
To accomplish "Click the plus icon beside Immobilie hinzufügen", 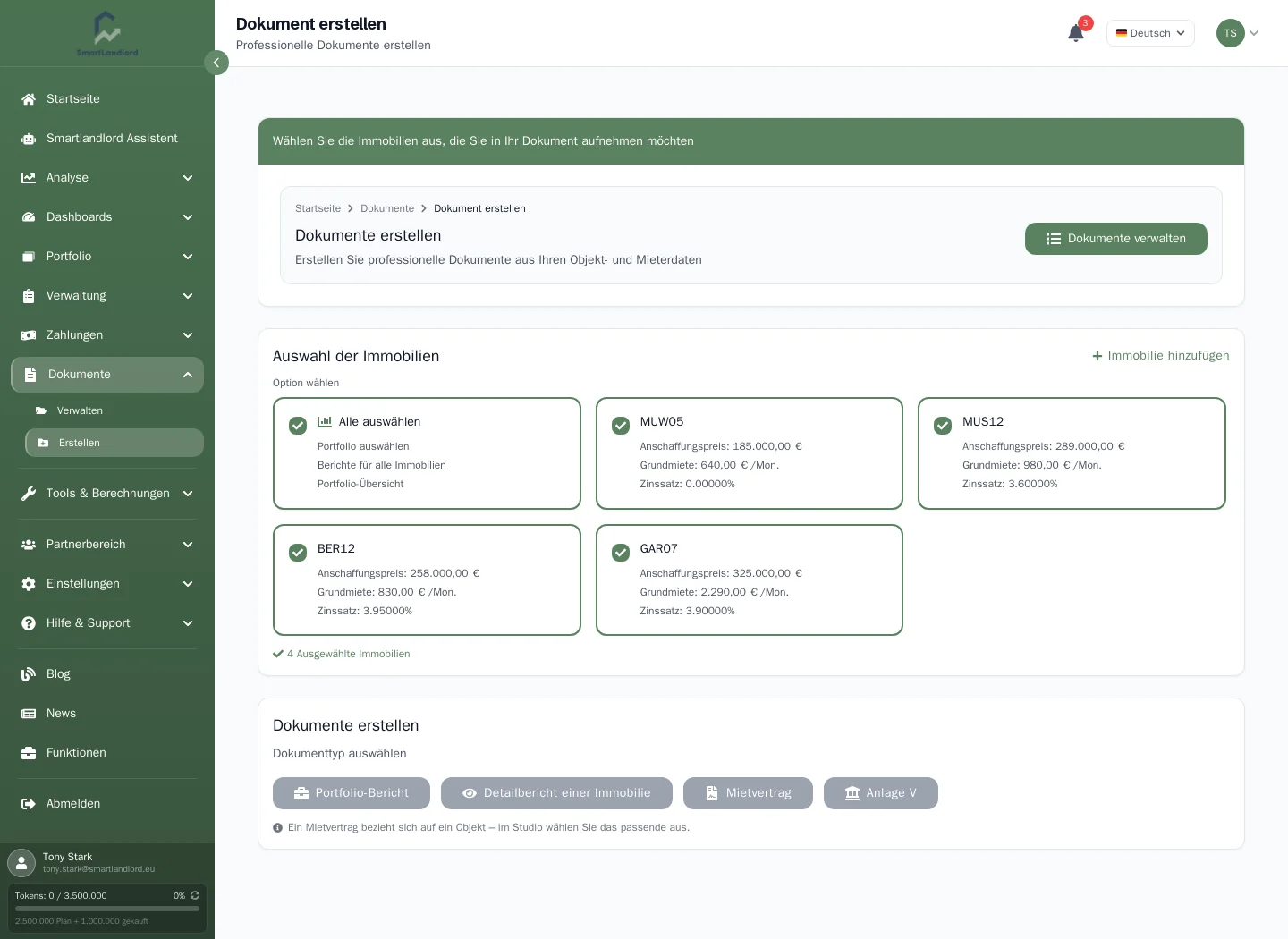I will point(1097,356).
